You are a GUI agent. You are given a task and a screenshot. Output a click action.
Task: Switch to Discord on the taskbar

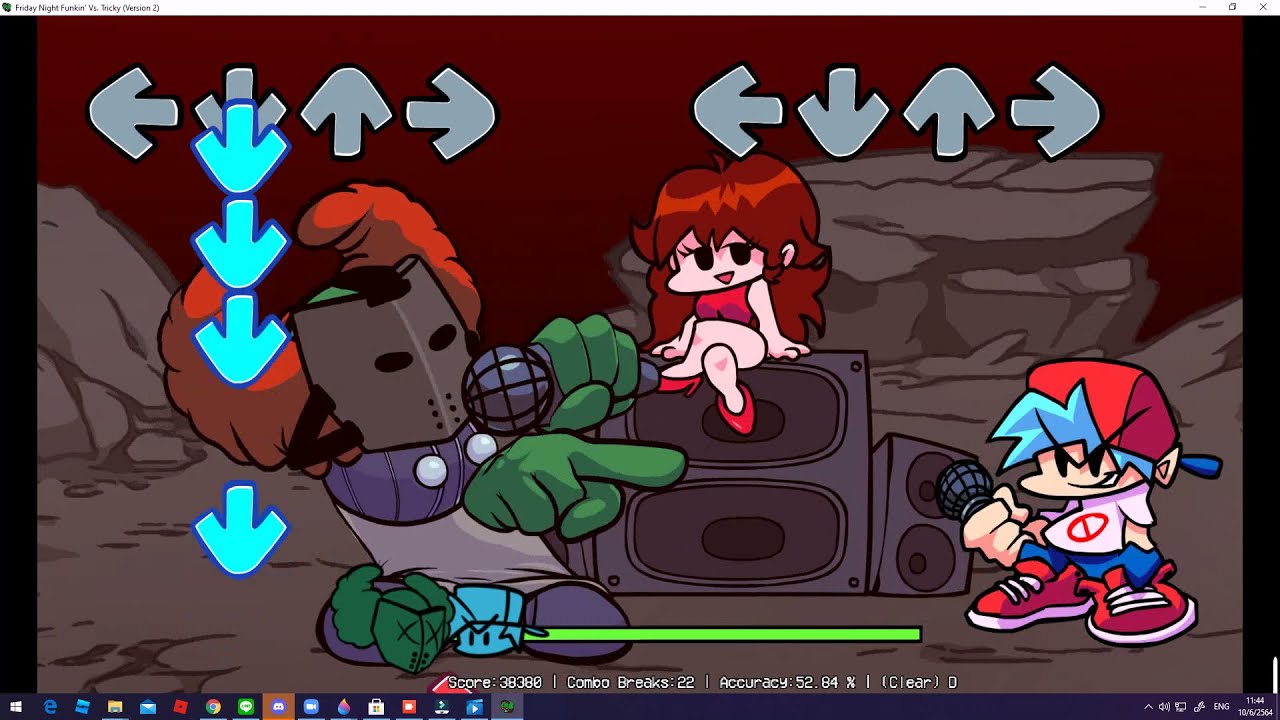[278, 707]
